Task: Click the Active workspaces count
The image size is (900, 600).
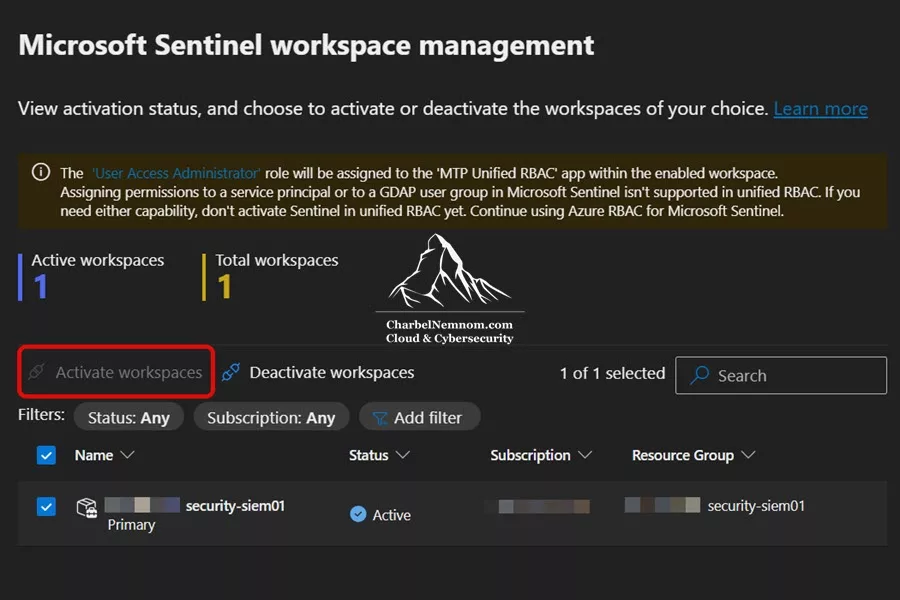Action: [40, 287]
